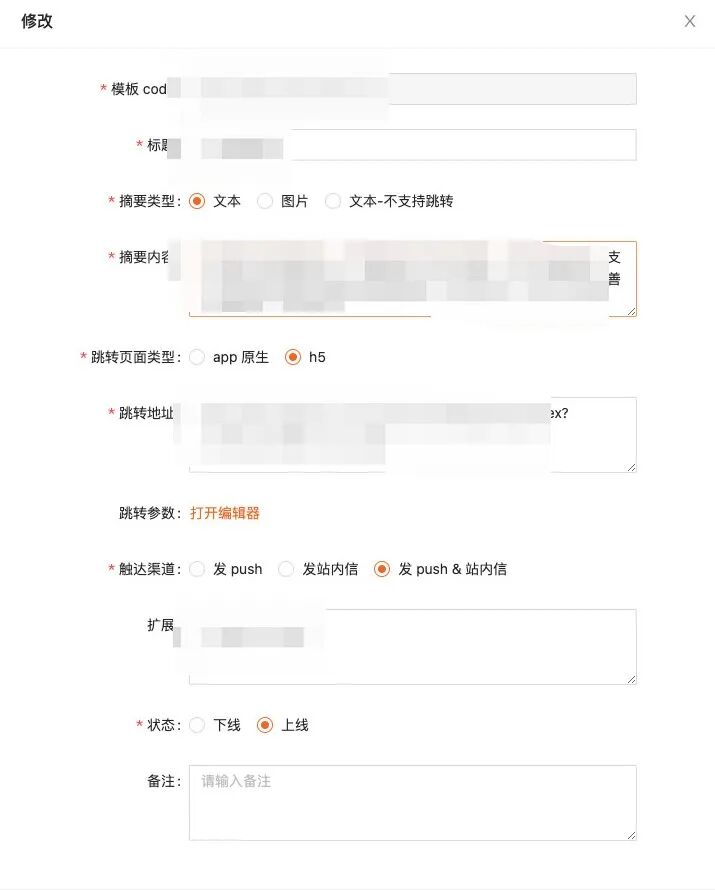Grab the 备注 textarea resize handle
Screen dimensions: 715x890
(x=632, y=835)
